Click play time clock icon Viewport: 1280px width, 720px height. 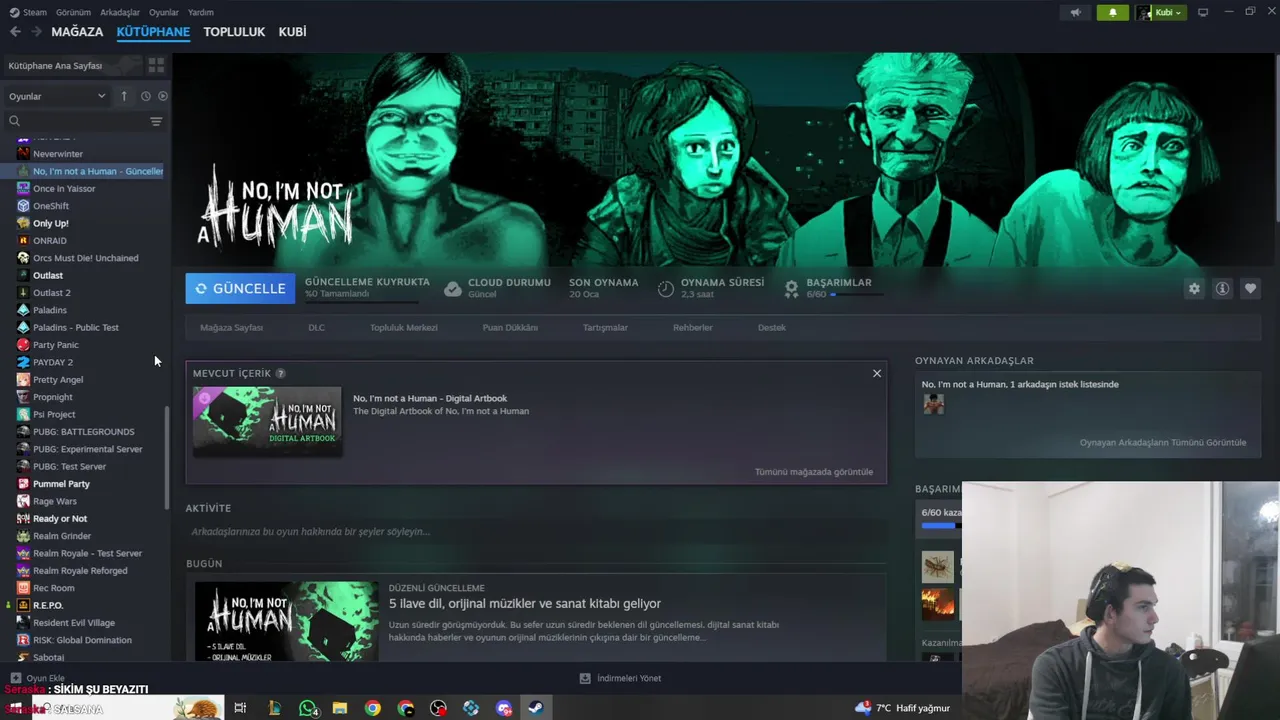pyautogui.click(x=666, y=288)
